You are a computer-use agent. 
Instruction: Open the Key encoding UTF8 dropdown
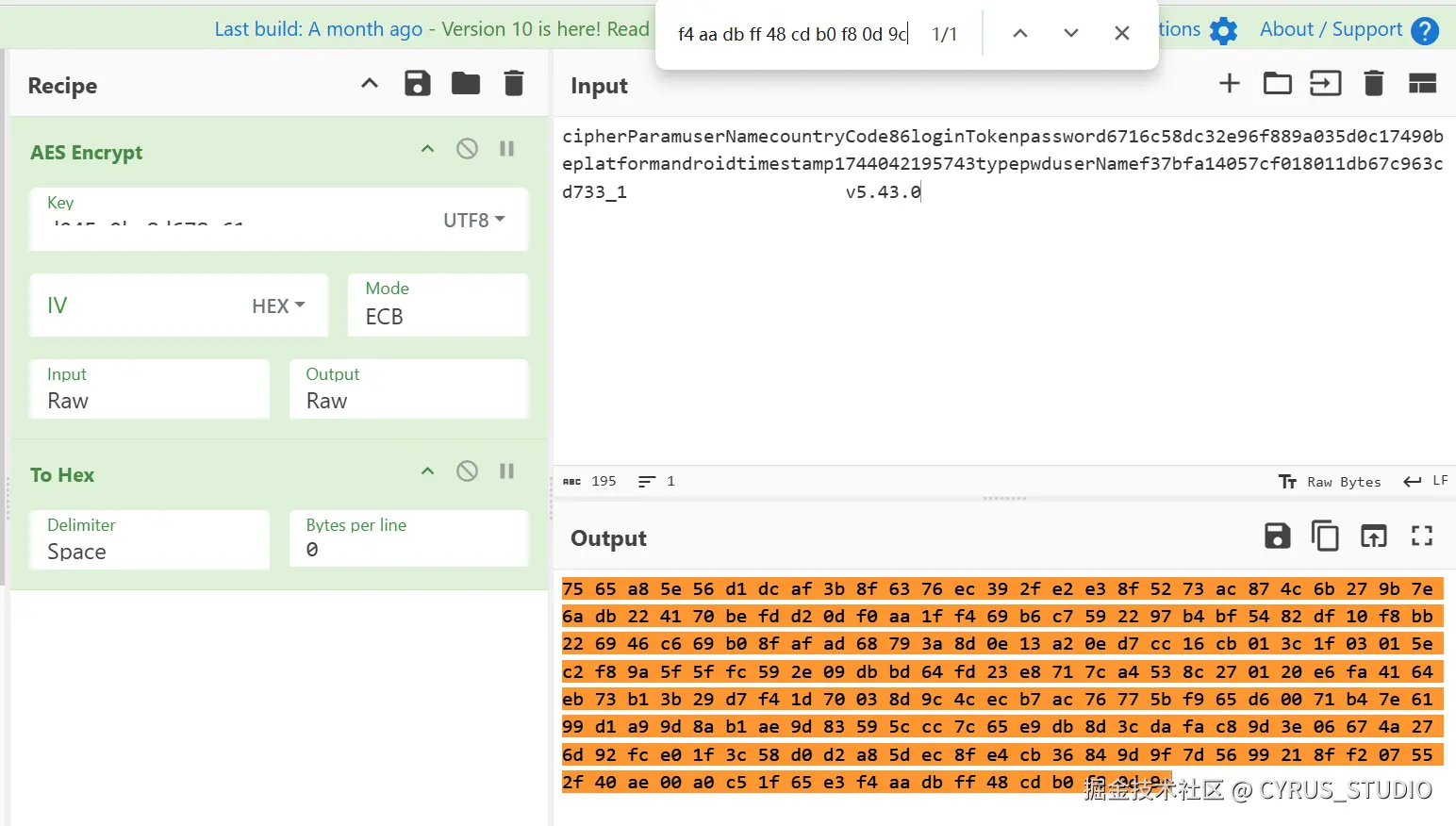pyautogui.click(x=474, y=221)
